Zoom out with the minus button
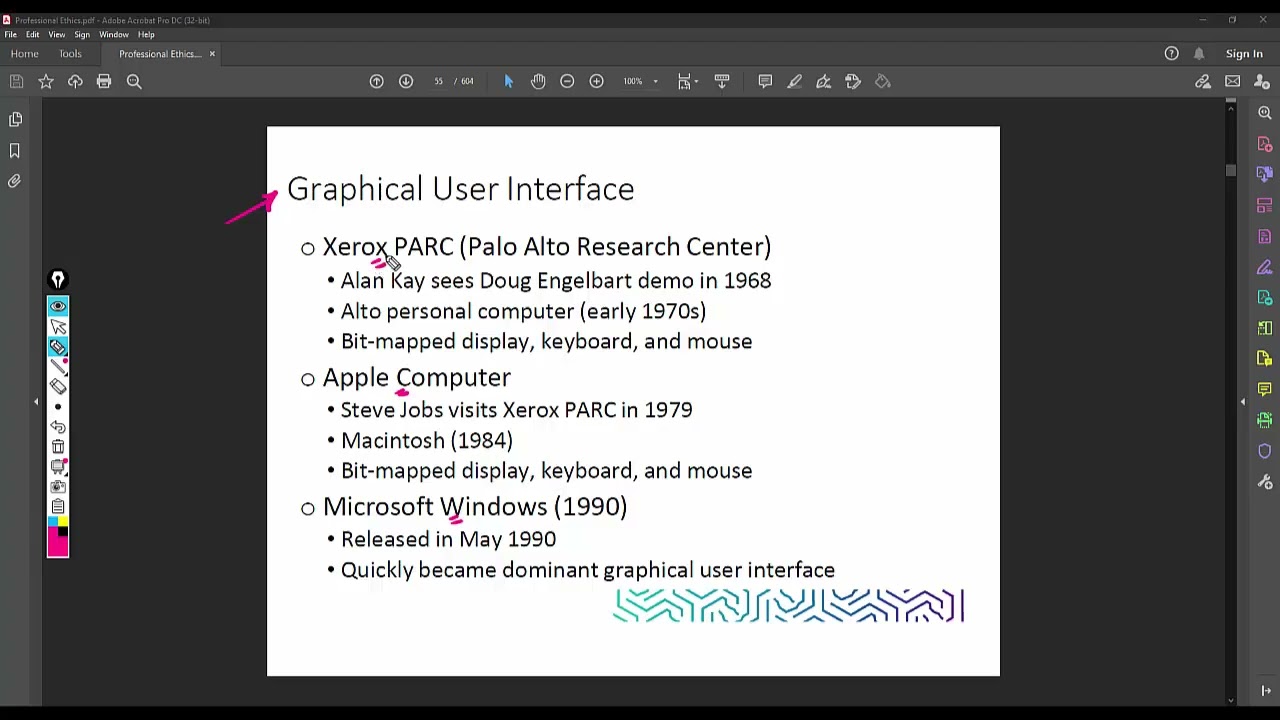Image resolution: width=1280 pixels, height=720 pixels. coord(567,81)
